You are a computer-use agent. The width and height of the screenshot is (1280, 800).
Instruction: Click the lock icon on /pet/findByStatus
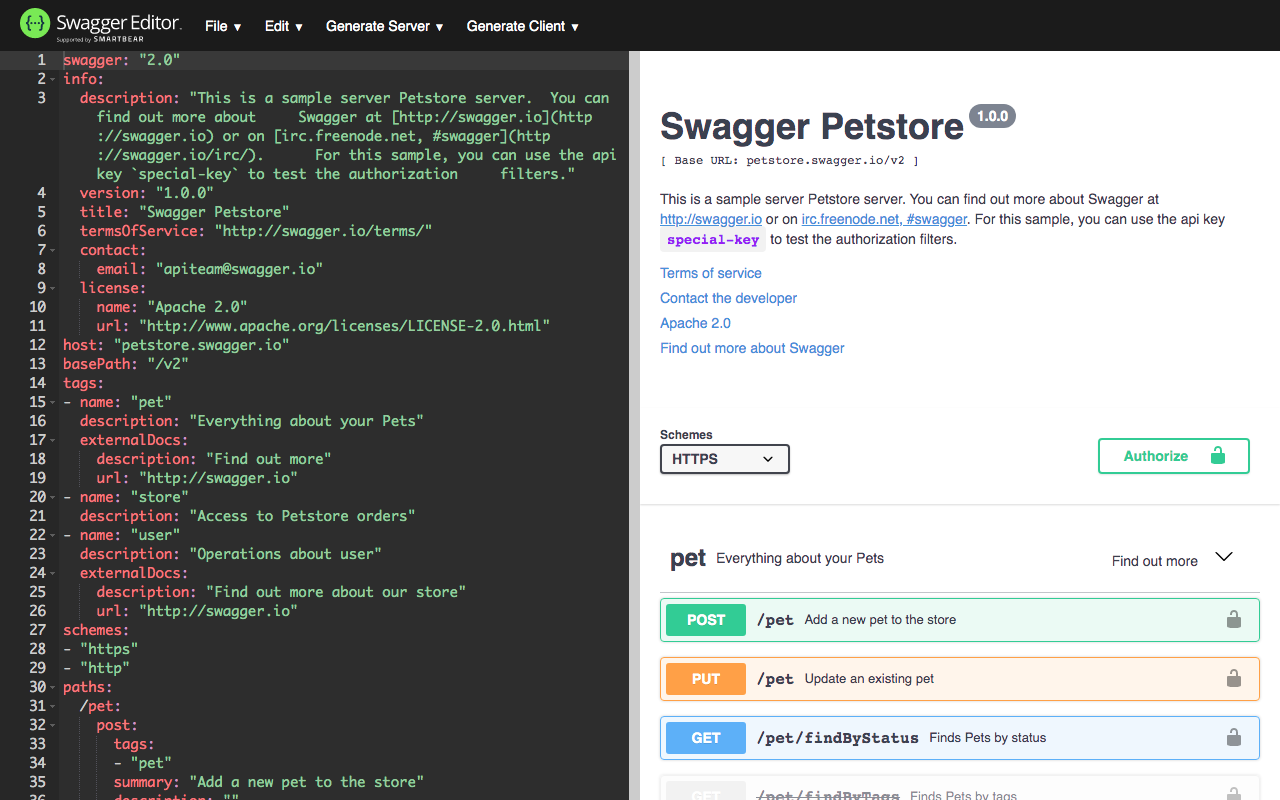(1233, 737)
